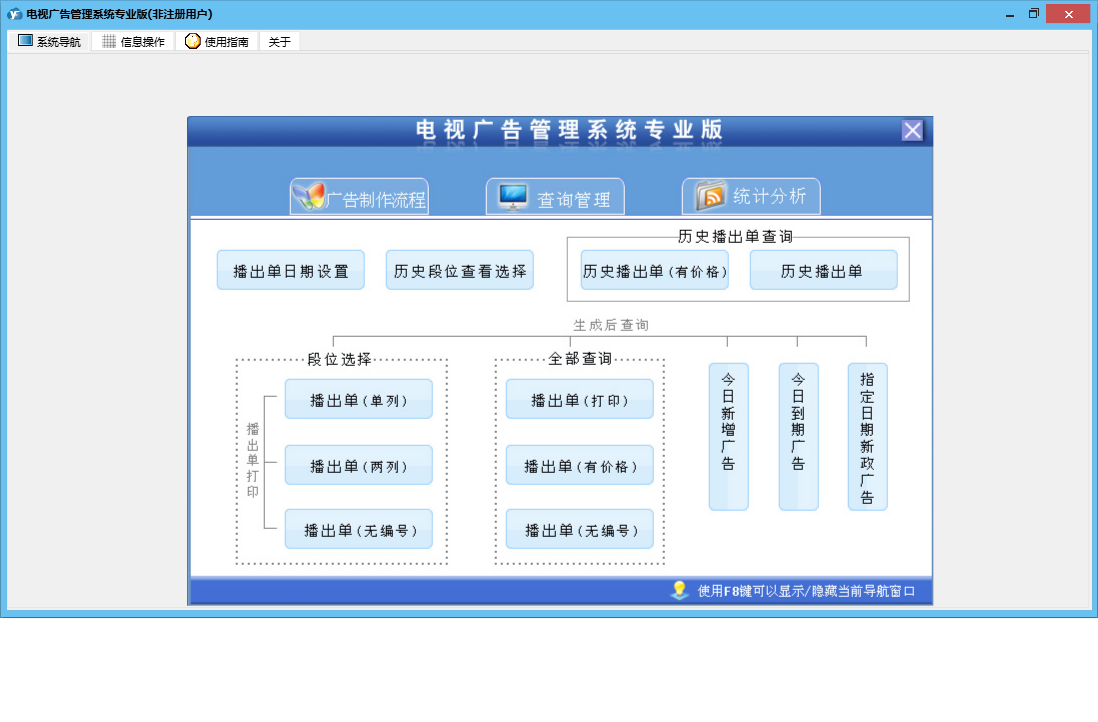Open 播出单日期设置
The image size is (1098, 722).
[291, 270]
